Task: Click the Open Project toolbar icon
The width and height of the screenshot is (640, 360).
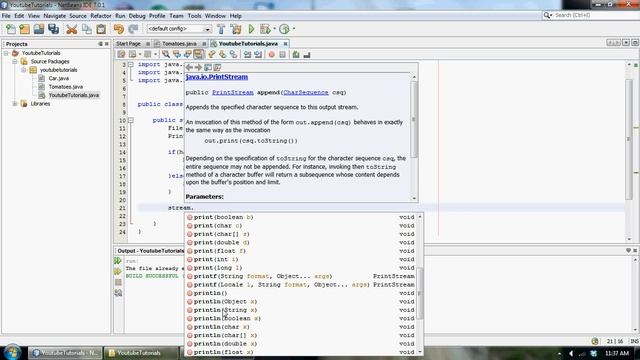Action: coord(39,29)
